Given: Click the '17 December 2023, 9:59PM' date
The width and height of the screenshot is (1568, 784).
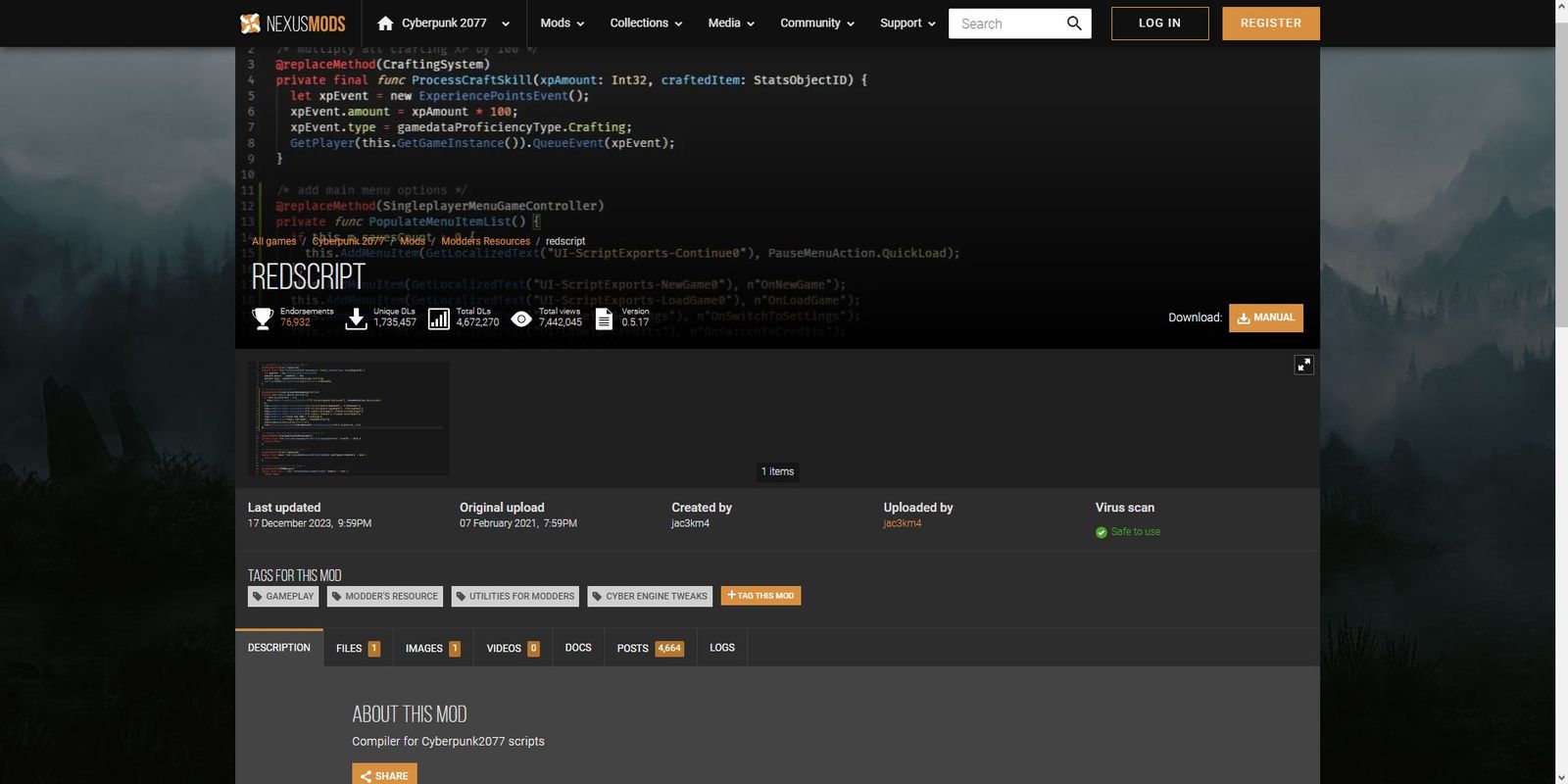Looking at the screenshot, I should 310,523.
